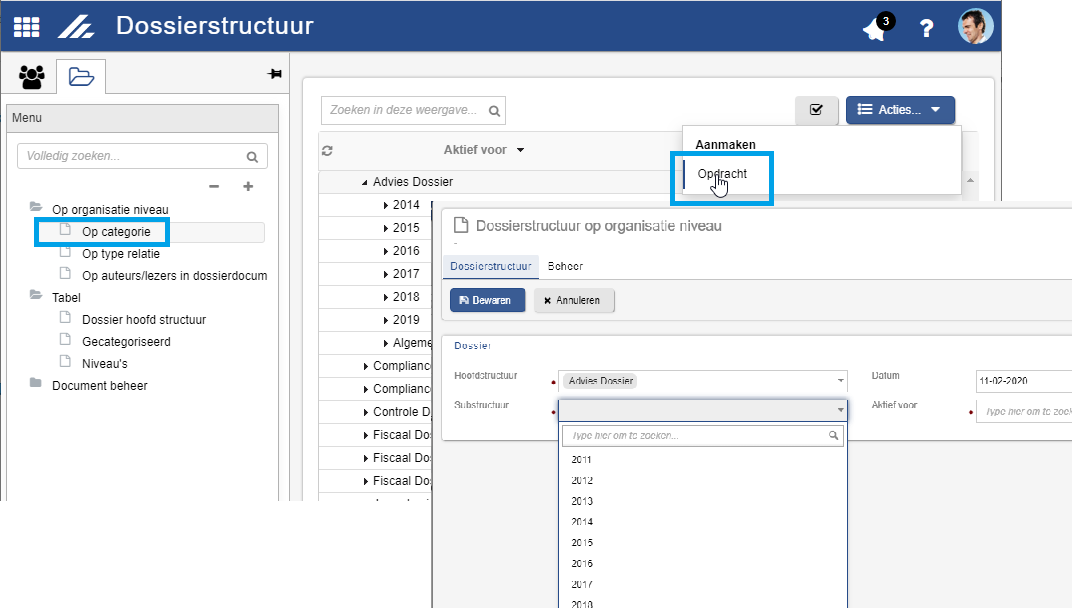Click document icon beside Dossierstructuur op organisatie niveau

coord(461,225)
